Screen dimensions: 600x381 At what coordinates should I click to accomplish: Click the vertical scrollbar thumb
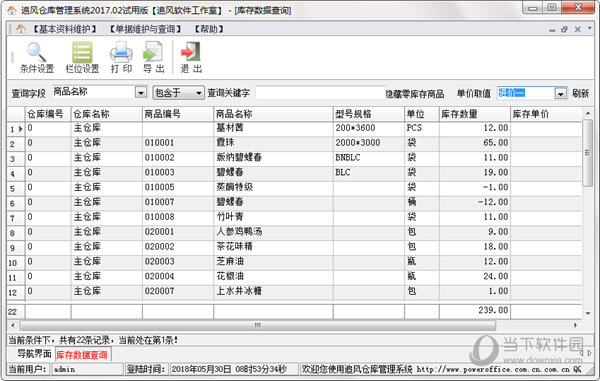587,153
